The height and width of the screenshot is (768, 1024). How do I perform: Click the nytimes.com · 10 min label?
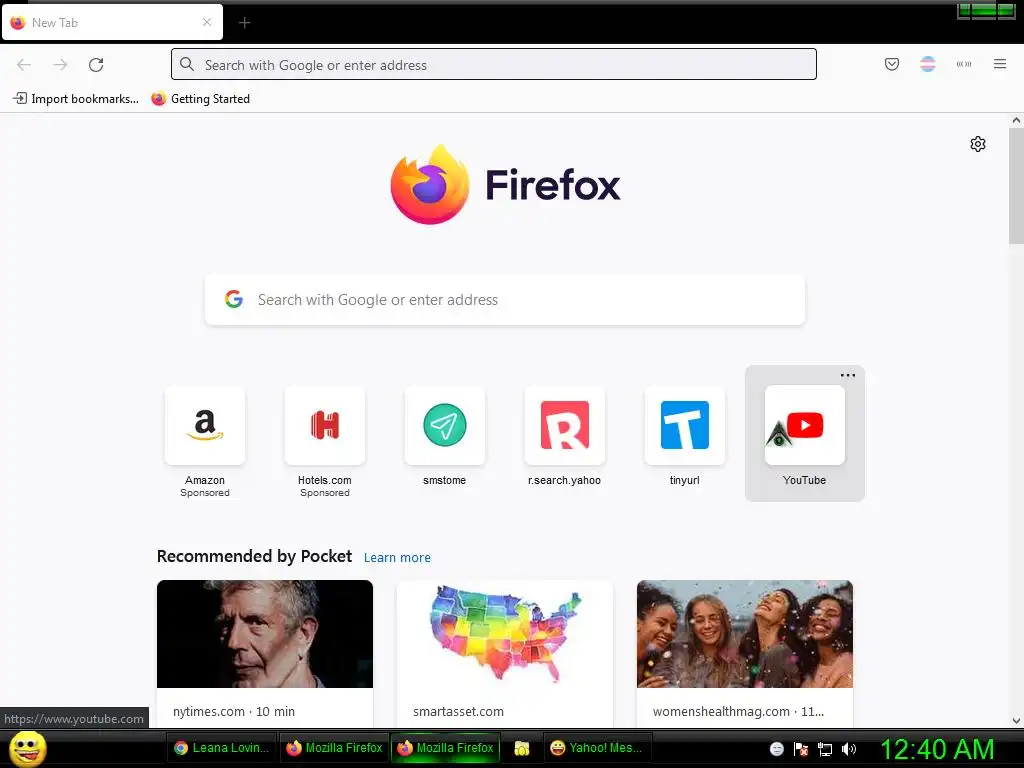(234, 711)
